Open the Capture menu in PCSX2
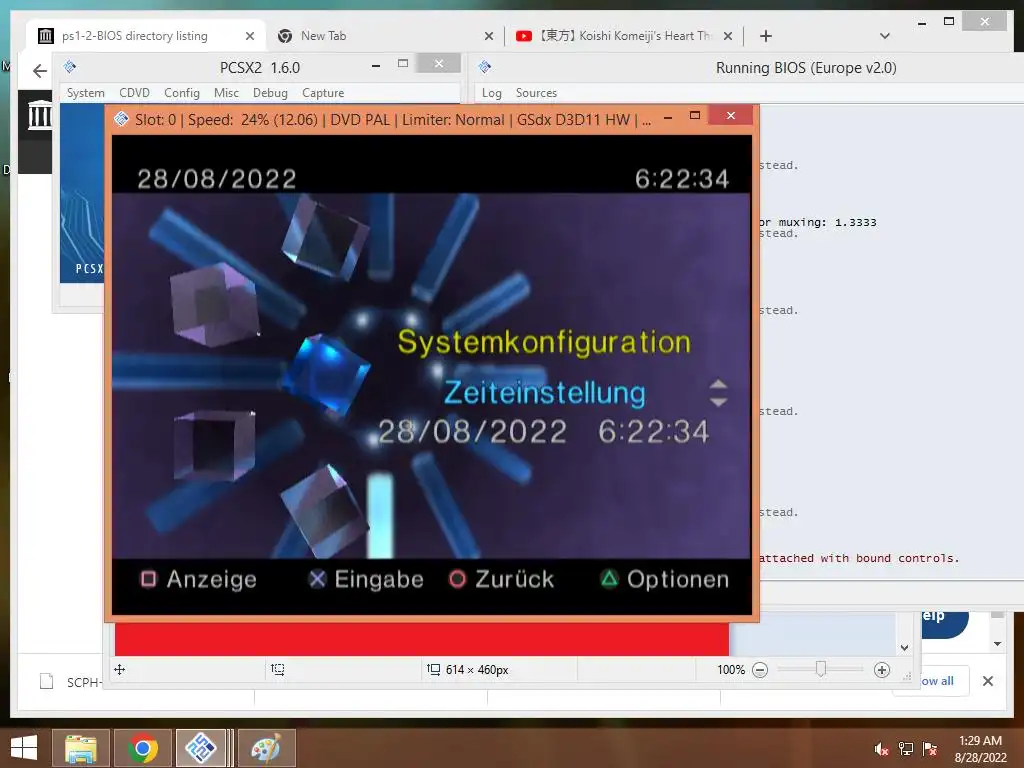The image size is (1024, 768). 323,93
